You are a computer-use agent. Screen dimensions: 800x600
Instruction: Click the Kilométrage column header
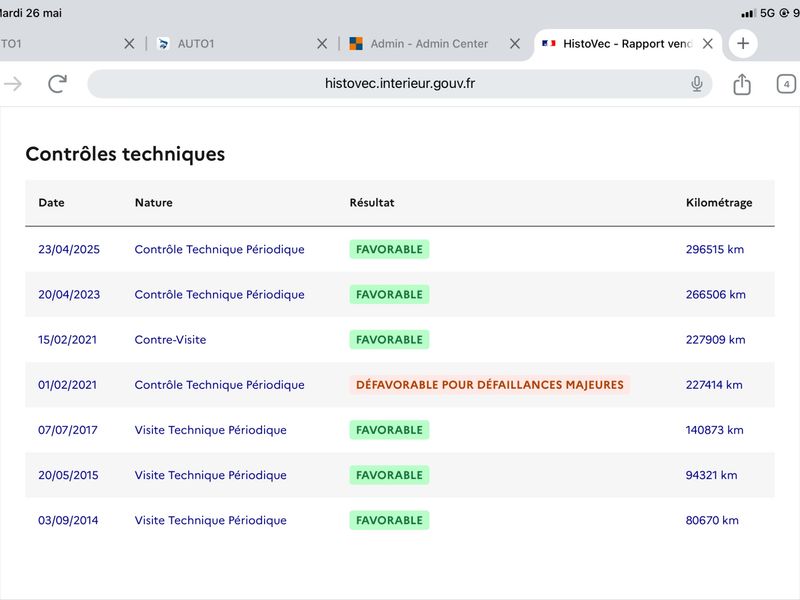click(719, 203)
